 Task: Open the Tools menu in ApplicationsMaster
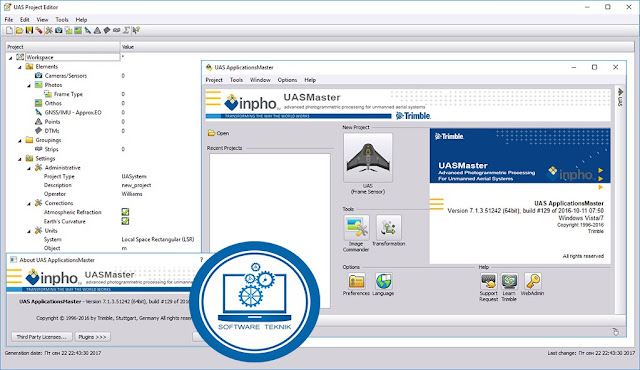point(236,80)
